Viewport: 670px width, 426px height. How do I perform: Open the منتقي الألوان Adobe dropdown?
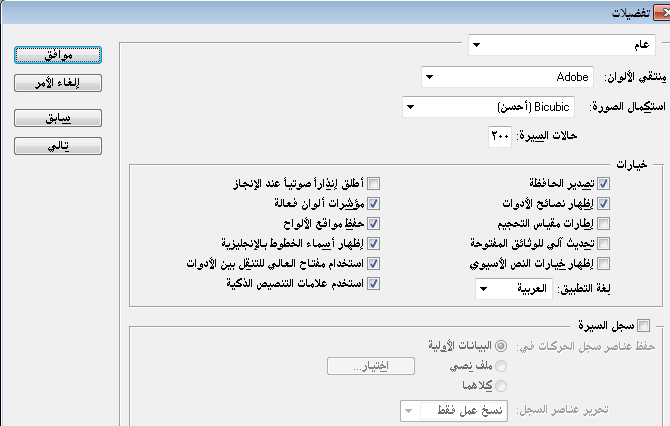509,77
